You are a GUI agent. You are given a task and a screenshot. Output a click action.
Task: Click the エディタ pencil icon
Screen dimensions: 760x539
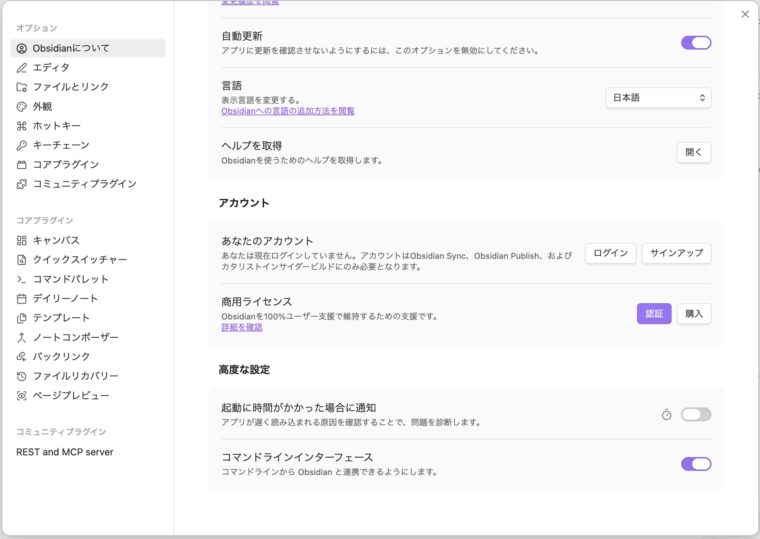pos(22,68)
